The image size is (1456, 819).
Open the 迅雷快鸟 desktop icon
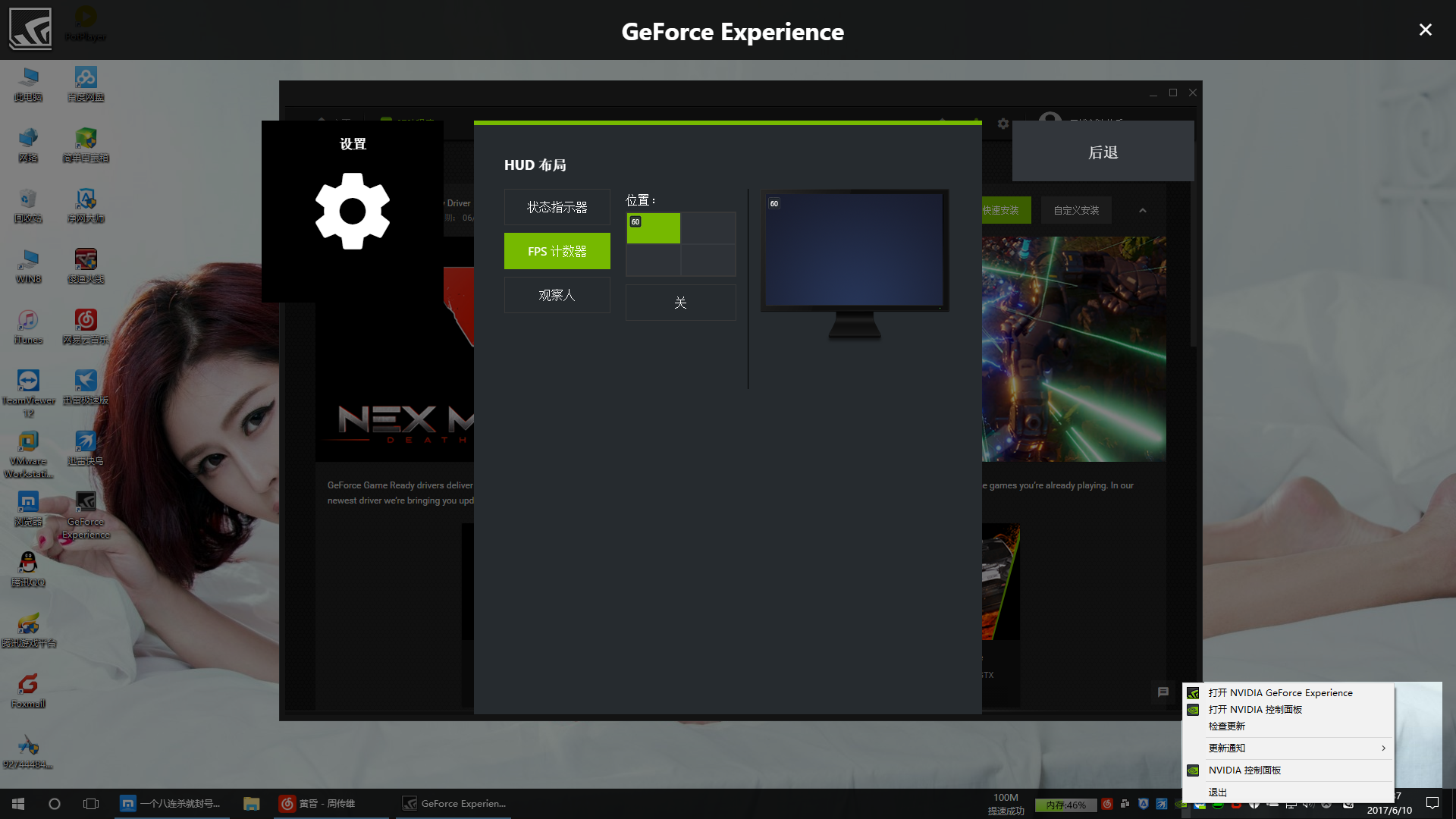click(86, 448)
